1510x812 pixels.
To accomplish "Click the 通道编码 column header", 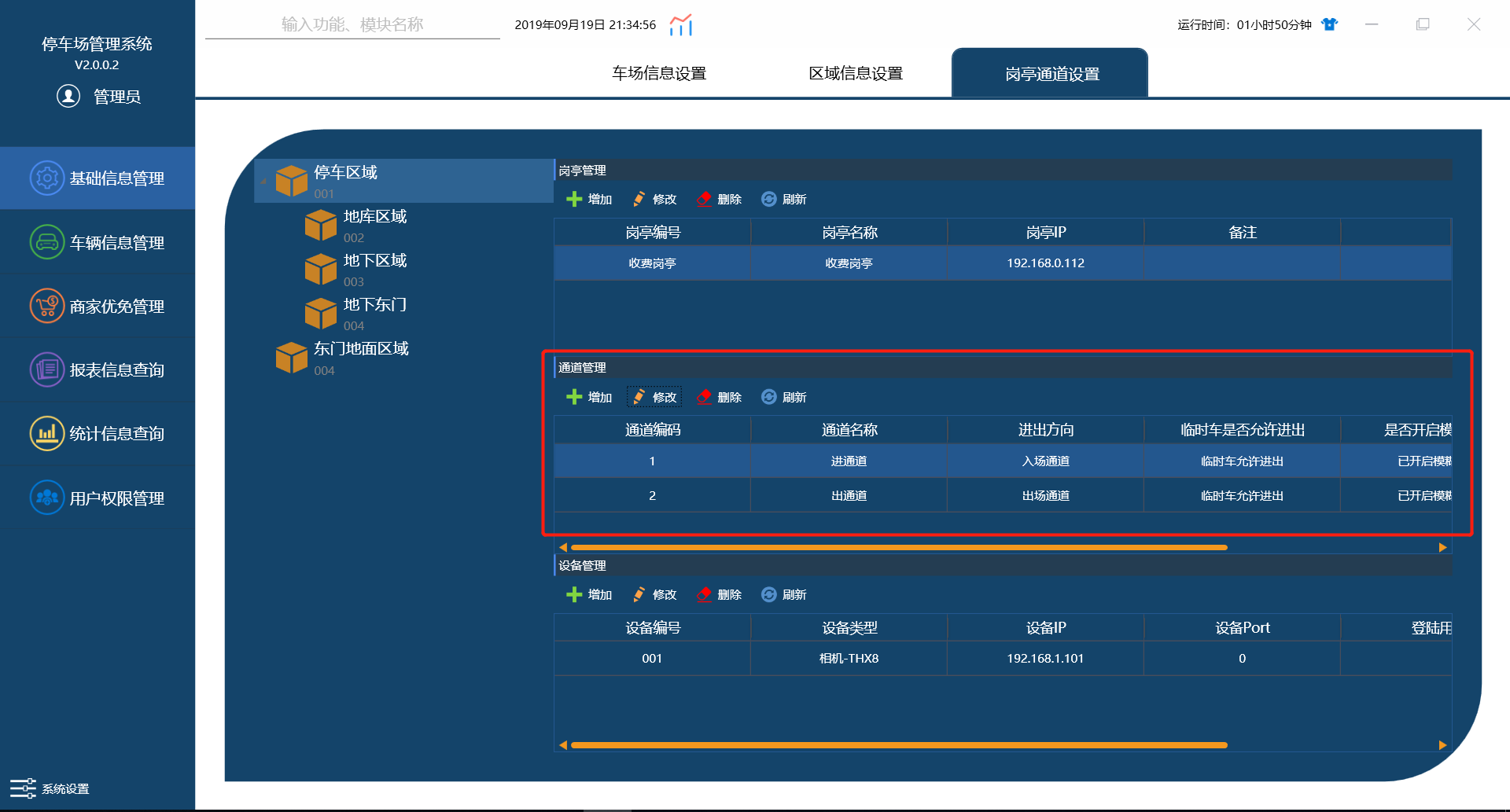I will pyautogui.click(x=653, y=430).
